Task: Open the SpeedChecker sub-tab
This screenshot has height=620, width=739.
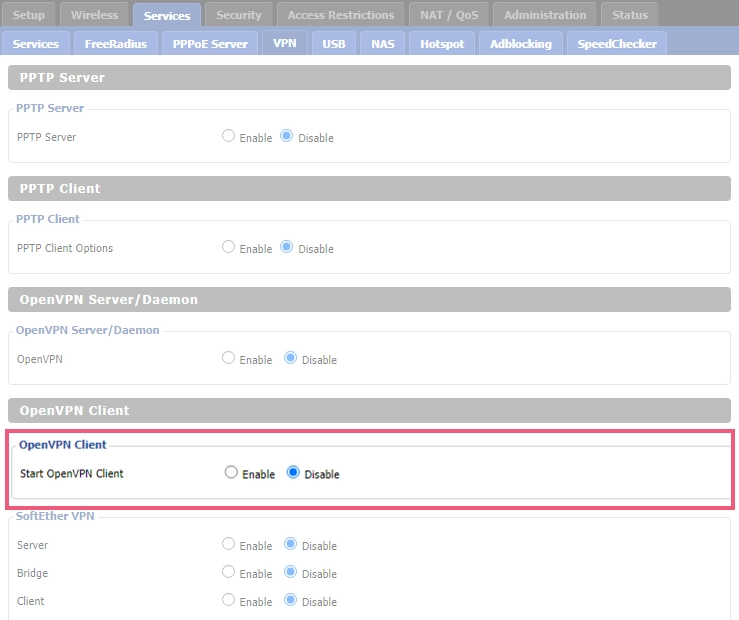Action: [617, 43]
